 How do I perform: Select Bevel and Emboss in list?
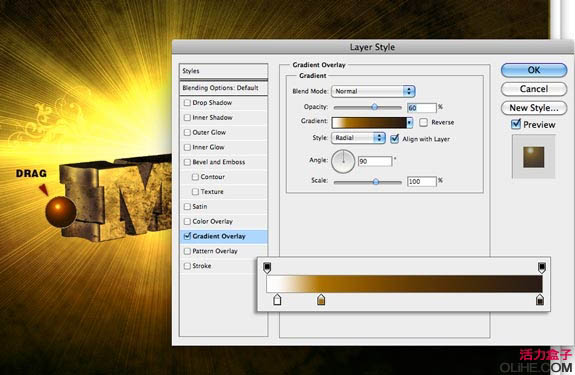219,162
